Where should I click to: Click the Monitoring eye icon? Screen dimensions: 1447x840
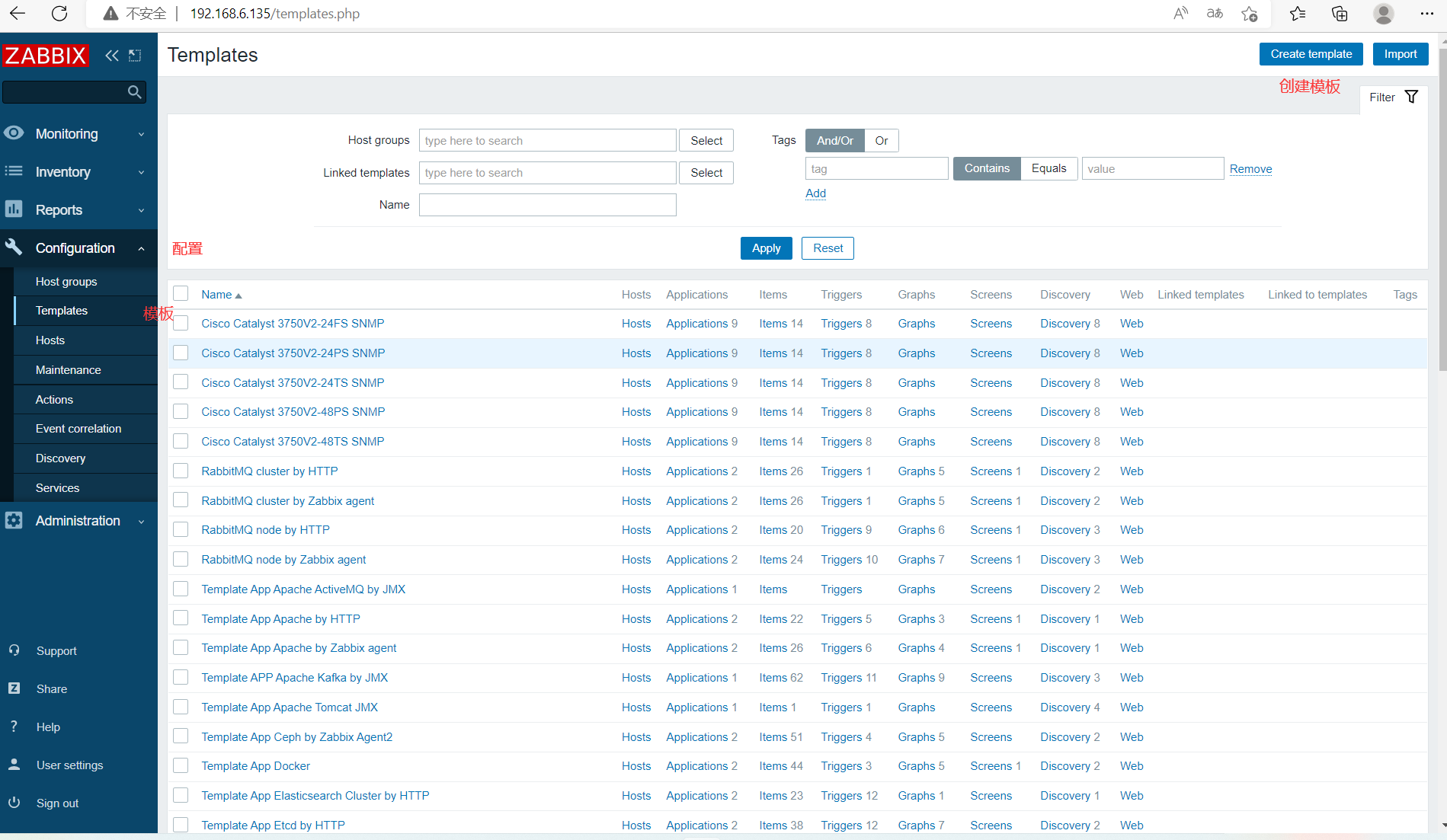tap(14, 133)
